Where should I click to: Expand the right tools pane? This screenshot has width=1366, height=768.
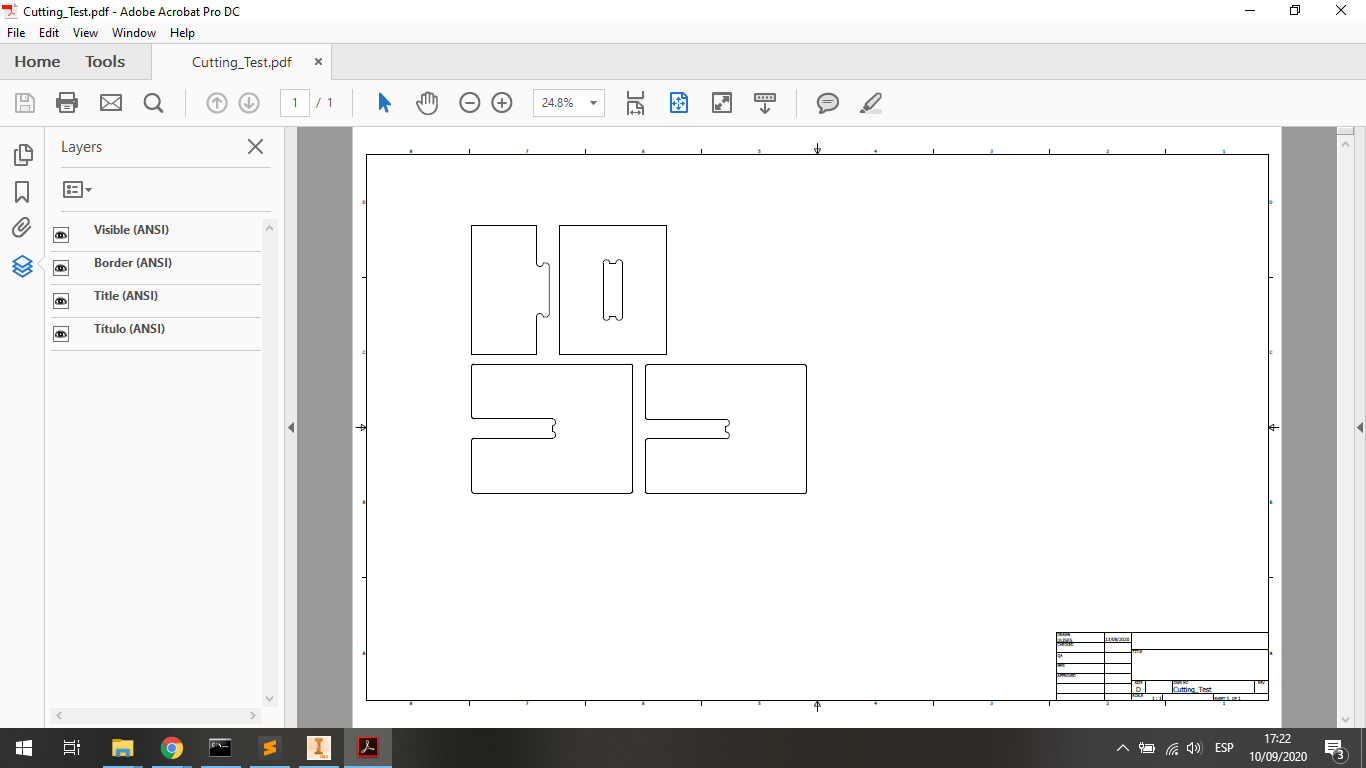1360,427
